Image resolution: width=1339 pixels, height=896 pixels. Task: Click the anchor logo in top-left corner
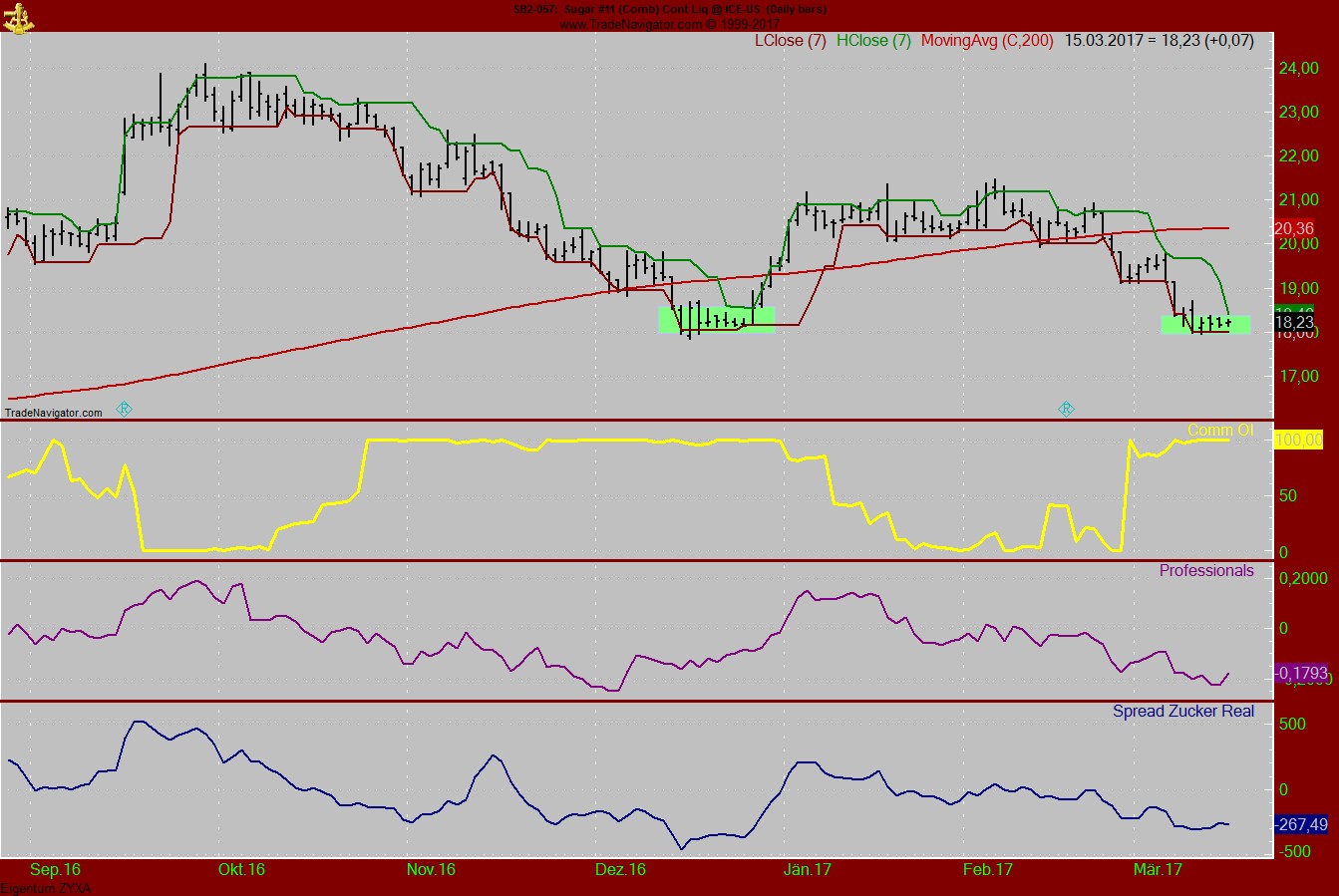click(17, 16)
